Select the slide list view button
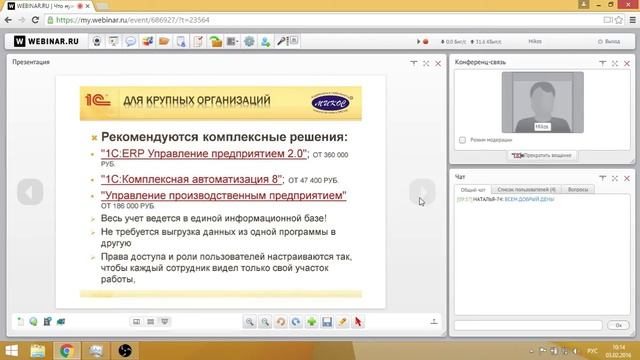Screen dimensions: 640x360 (x=151, y=322)
